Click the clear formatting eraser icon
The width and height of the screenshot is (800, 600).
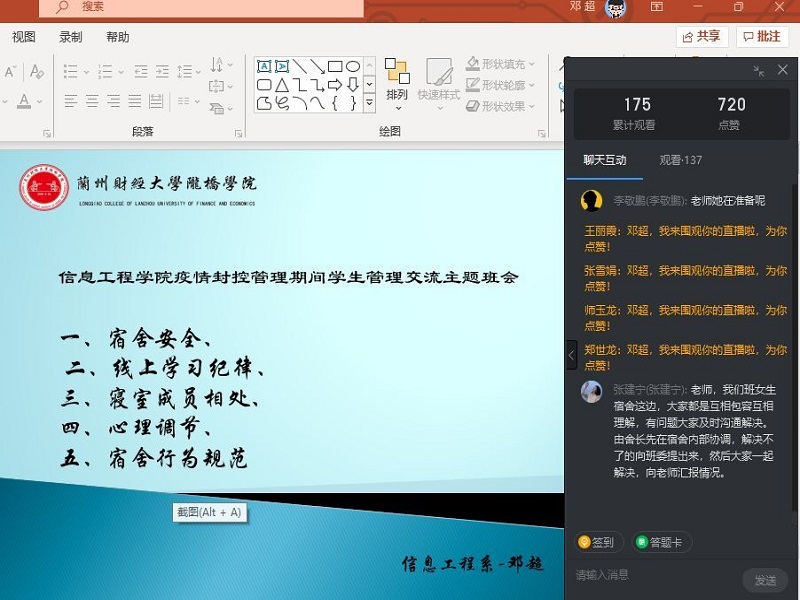click(37, 71)
